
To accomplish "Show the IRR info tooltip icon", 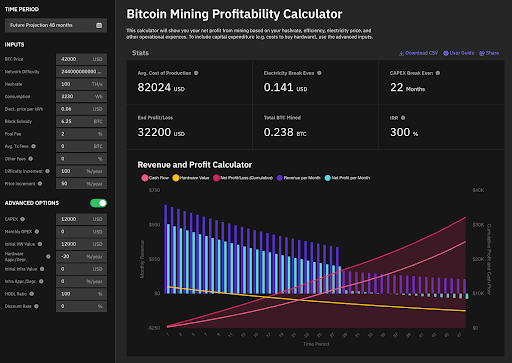I will 403,118.
